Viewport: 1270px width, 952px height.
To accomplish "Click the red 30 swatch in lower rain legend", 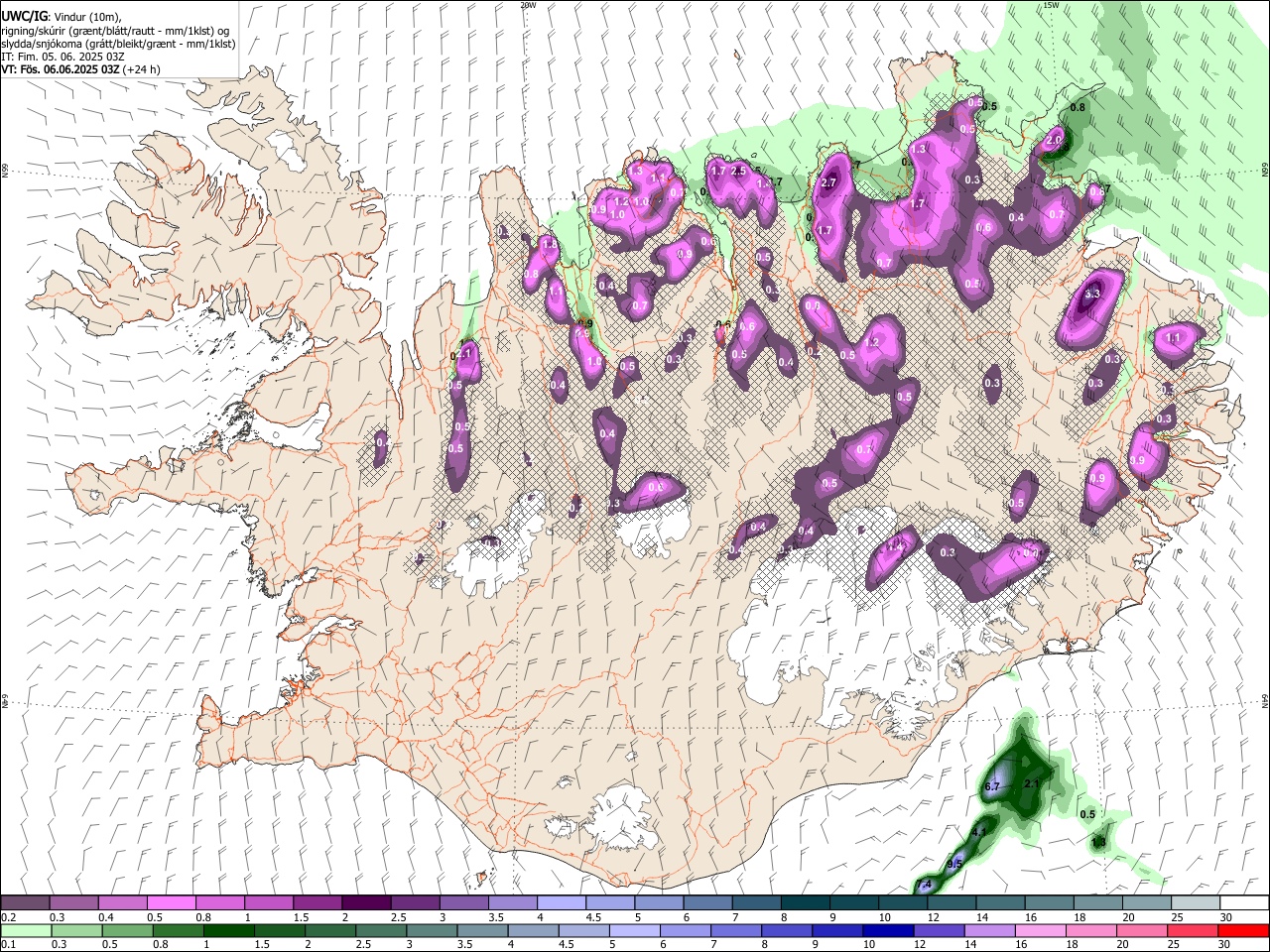I will click(1244, 931).
